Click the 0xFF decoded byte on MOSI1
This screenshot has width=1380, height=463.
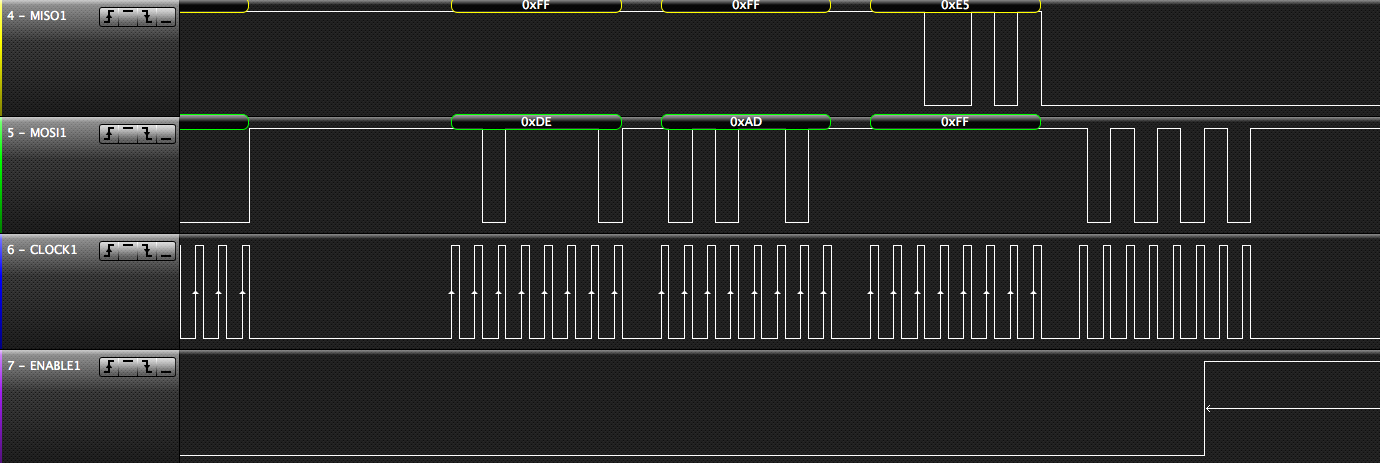(x=955, y=121)
